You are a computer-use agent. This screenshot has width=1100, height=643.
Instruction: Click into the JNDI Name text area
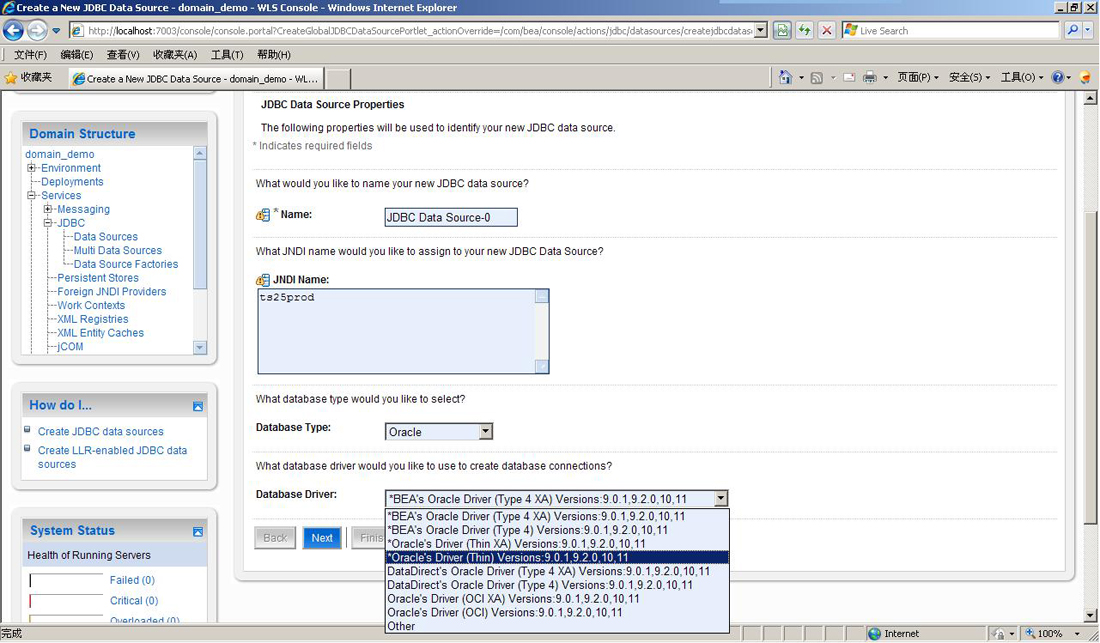pos(403,331)
